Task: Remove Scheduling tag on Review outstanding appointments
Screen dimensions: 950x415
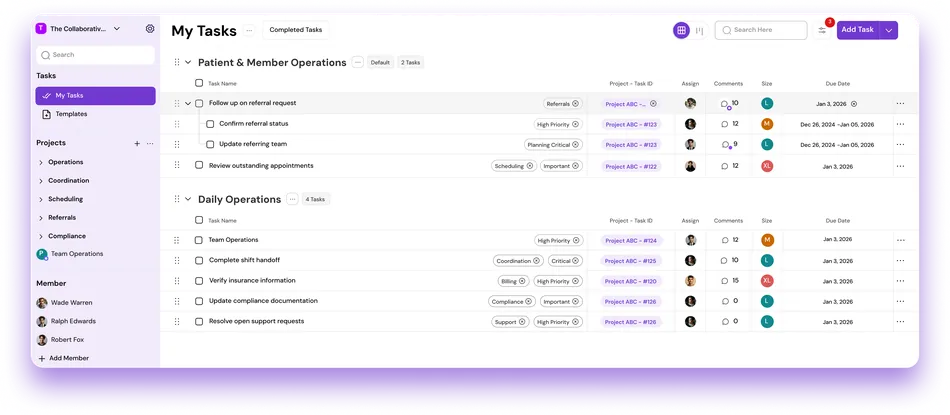Action: (530, 165)
